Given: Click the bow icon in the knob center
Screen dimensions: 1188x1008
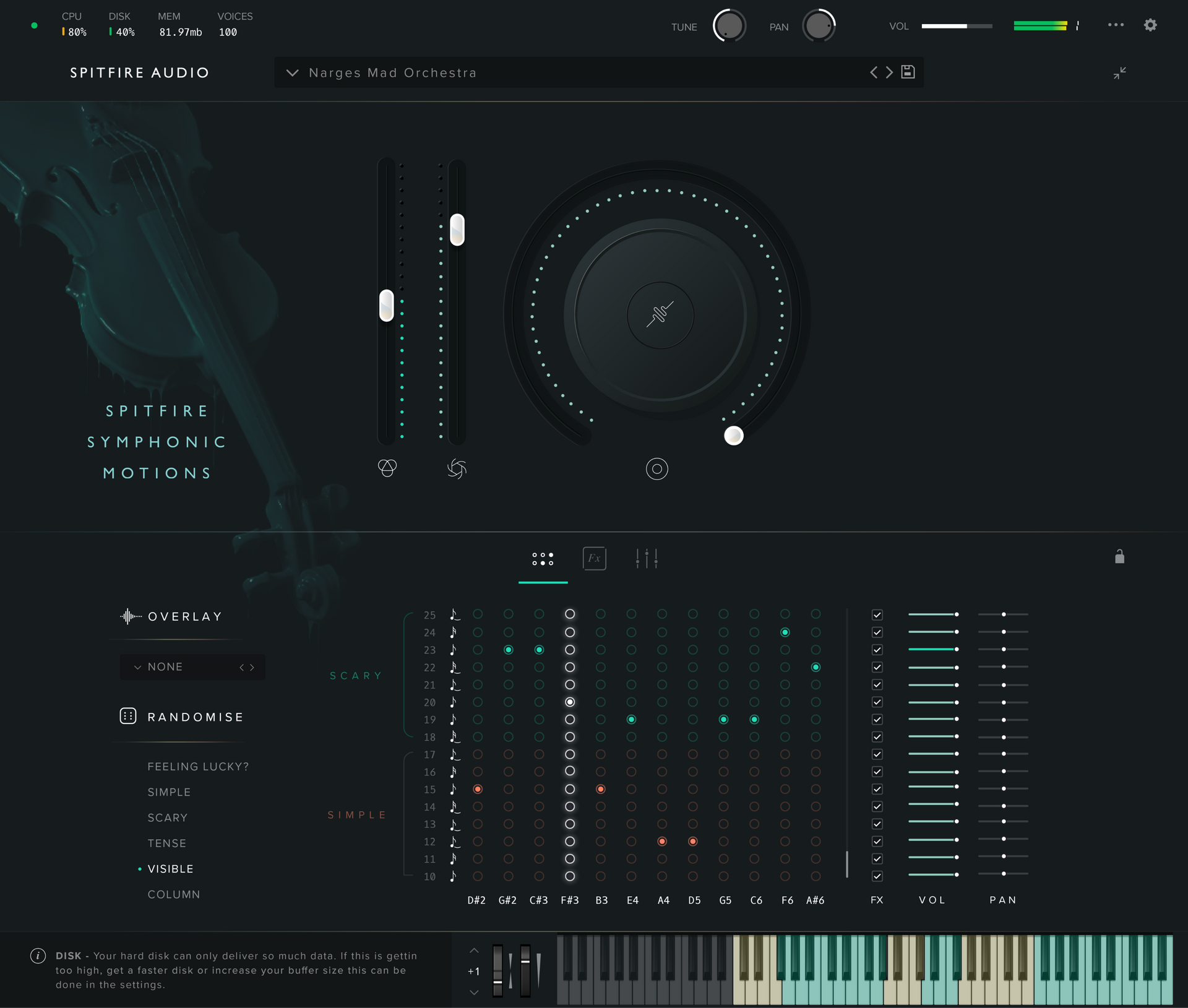Looking at the screenshot, I should tap(660, 315).
